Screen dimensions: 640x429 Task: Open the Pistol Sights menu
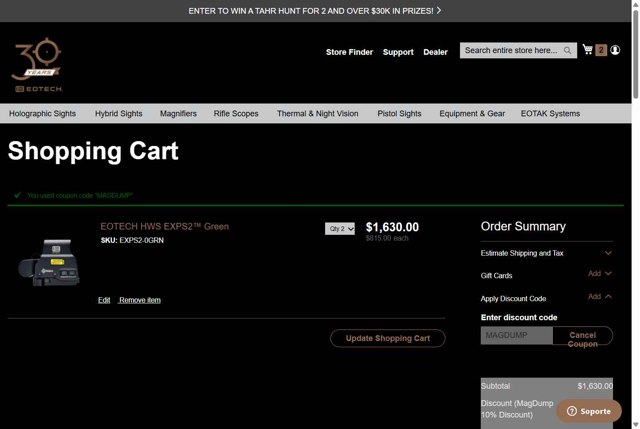click(399, 113)
